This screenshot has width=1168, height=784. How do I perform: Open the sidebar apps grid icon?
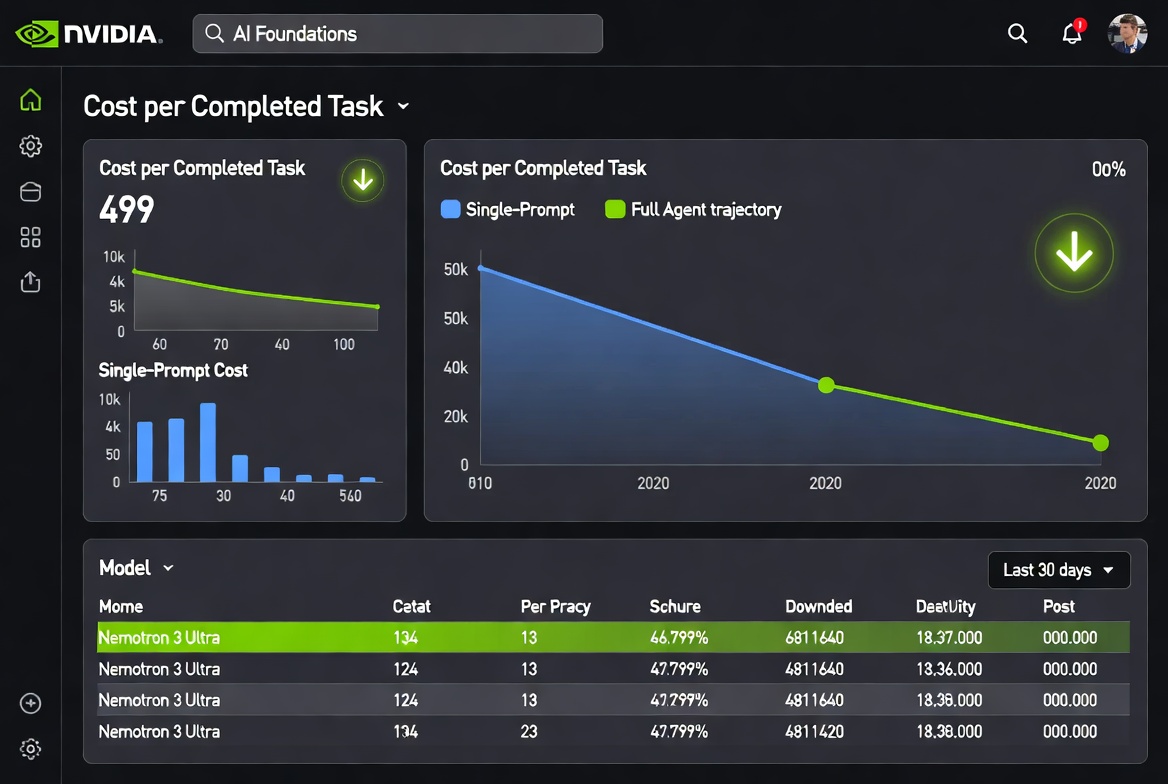[31, 238]
